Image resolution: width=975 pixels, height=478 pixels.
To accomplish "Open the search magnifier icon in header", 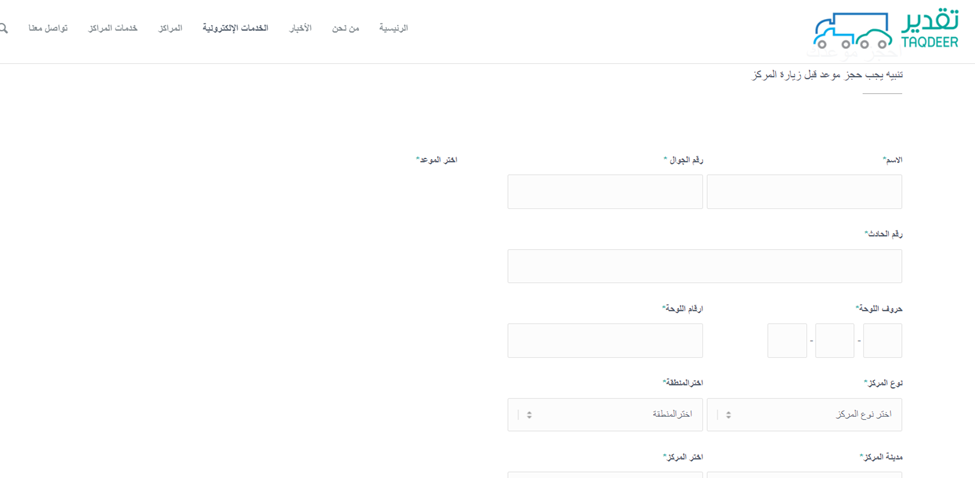I will click(3, 29).
